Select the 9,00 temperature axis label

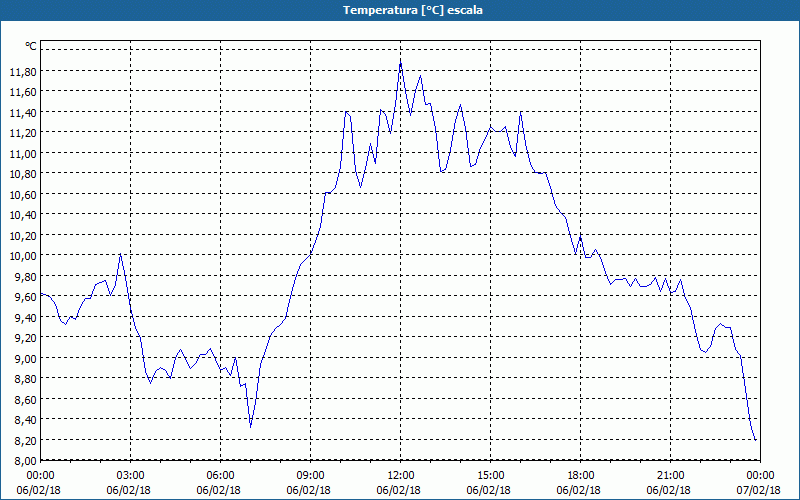(x=26, y=358)
